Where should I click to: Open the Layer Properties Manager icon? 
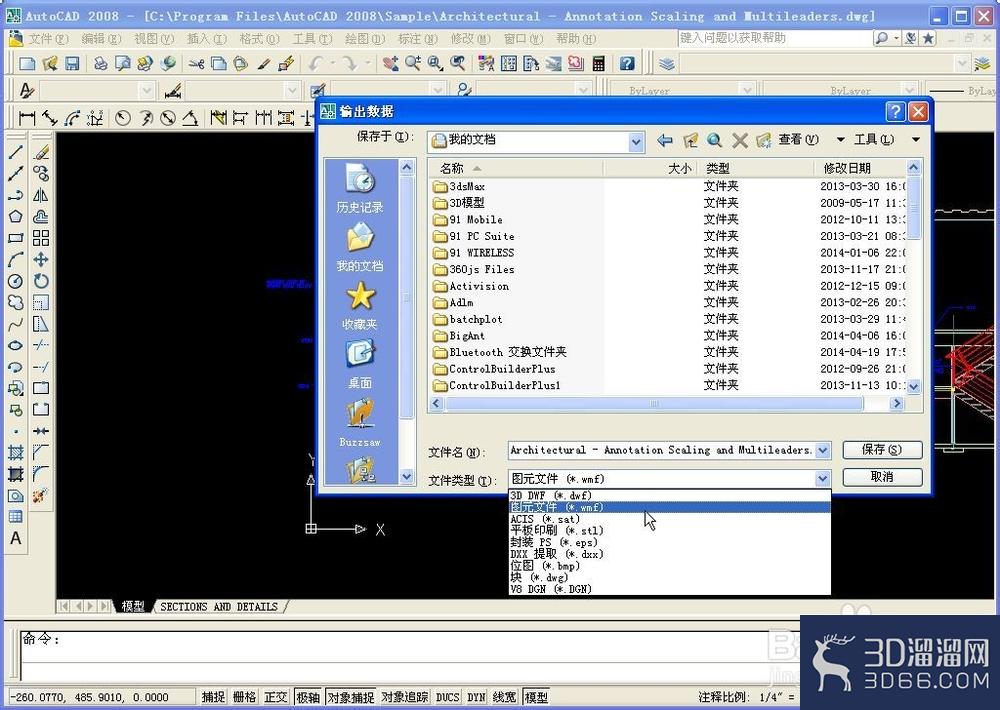tap(666, 64)
